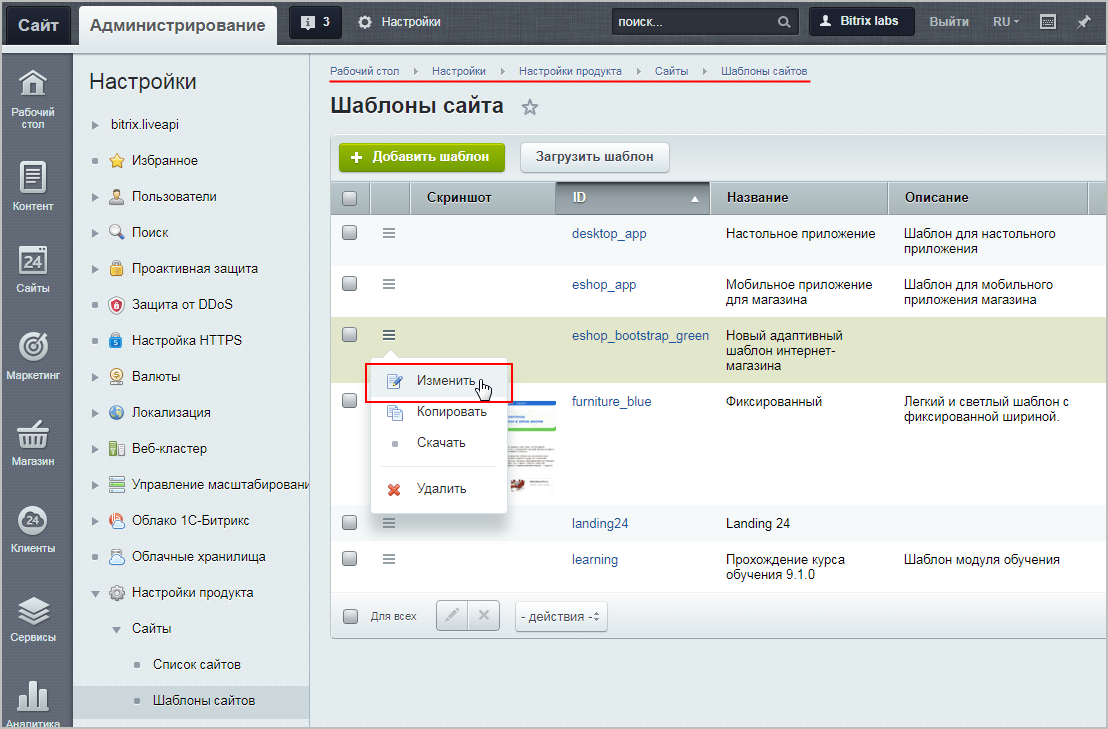Toggle the select-all header checkbox
This screenshot has width=1108, height=729.
[349, 198]
